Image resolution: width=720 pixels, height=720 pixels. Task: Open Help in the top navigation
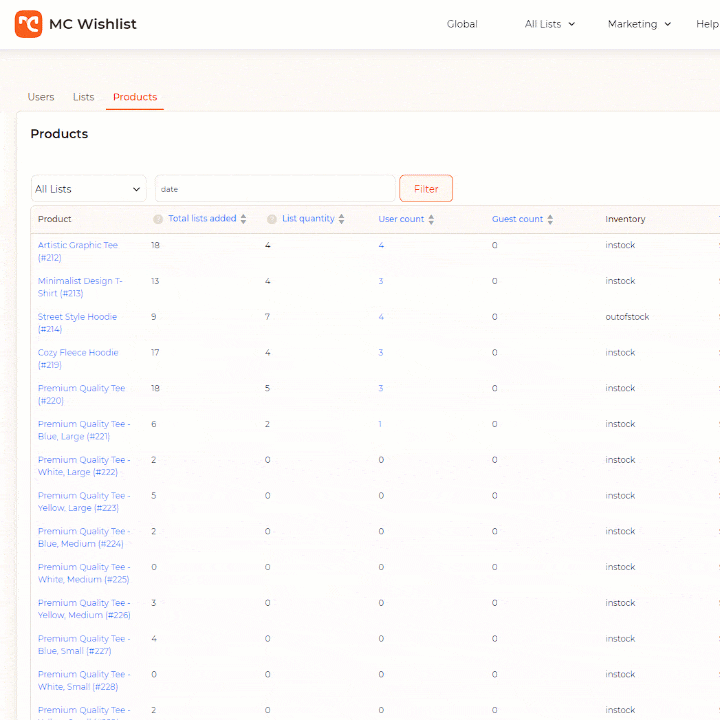707,24
